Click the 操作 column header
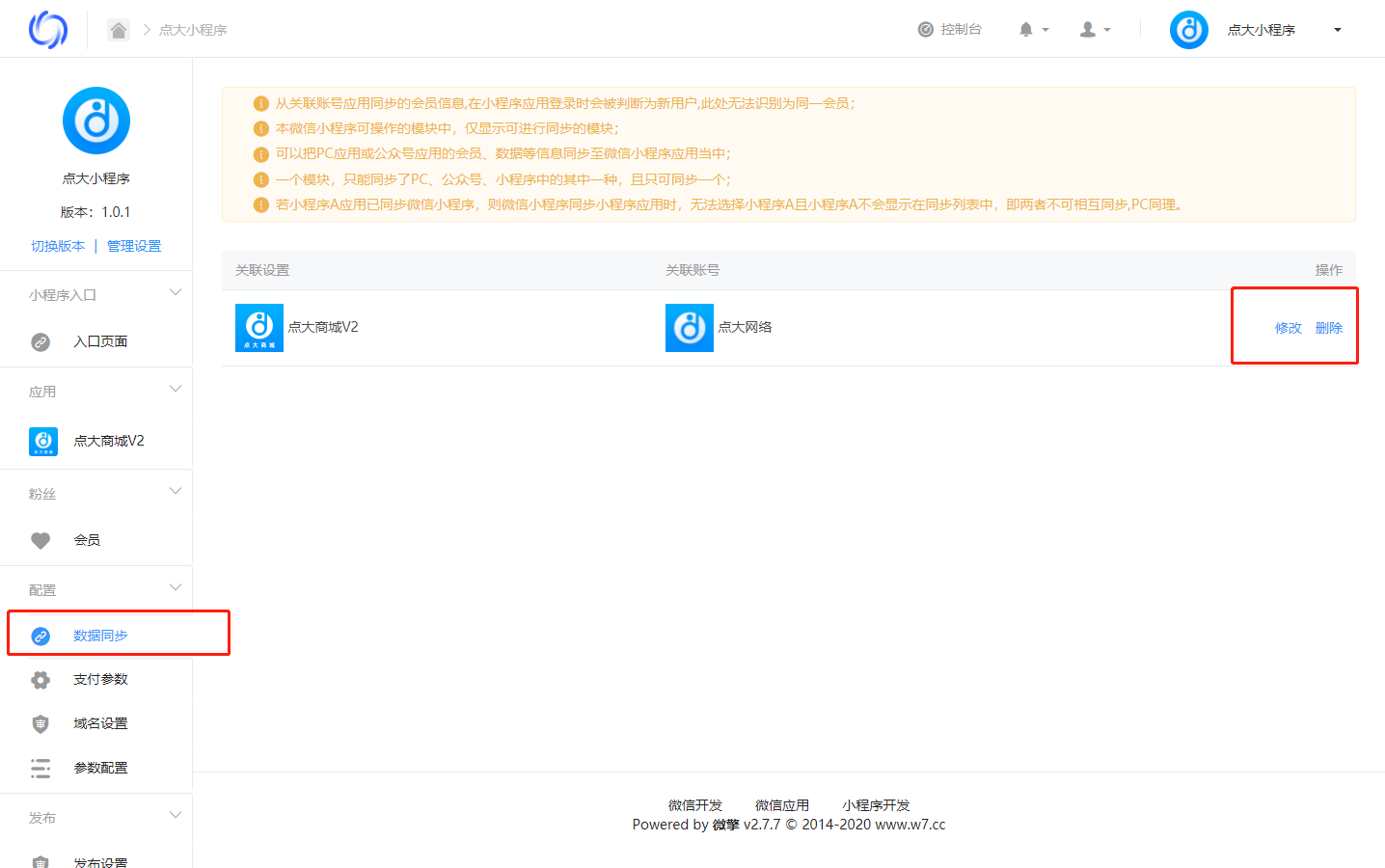 click(1329, 270)
